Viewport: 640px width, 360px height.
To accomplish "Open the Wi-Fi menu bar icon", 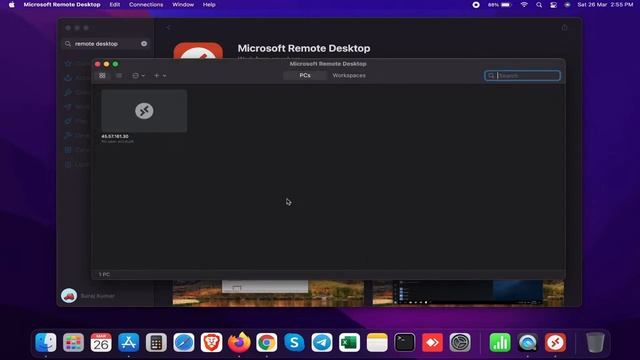I will point(524,5).
